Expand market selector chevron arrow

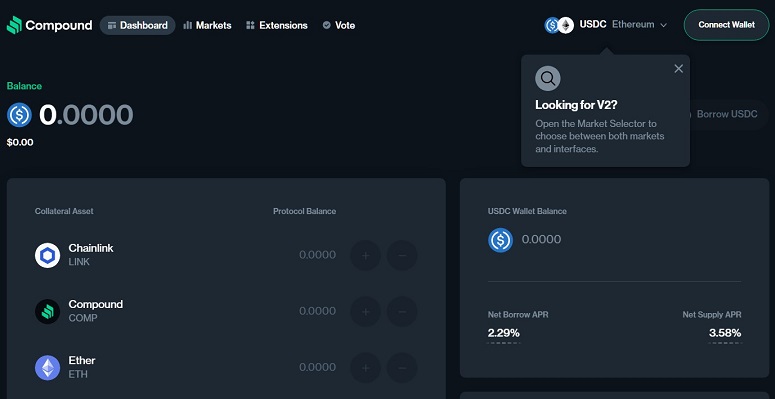(x=664, y=25)
